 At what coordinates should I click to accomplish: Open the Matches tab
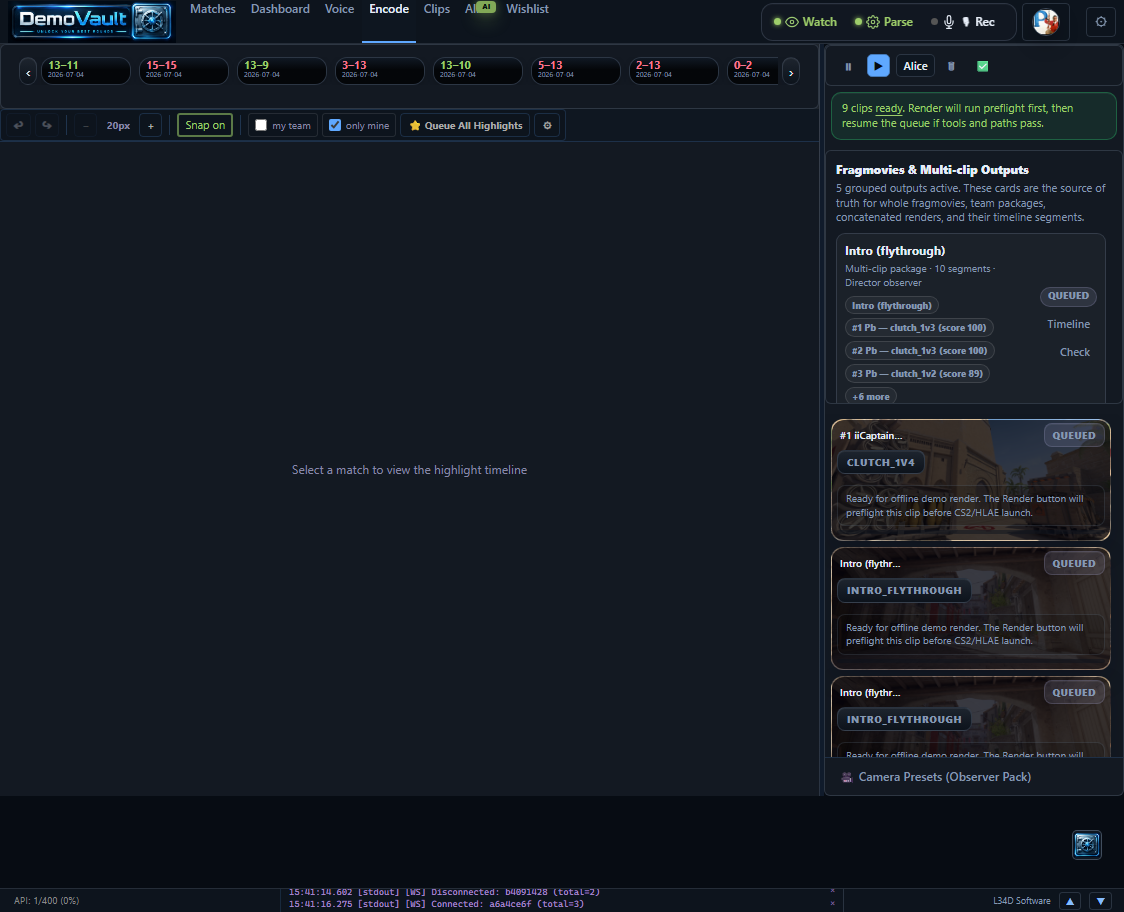(x=213, y=9)
